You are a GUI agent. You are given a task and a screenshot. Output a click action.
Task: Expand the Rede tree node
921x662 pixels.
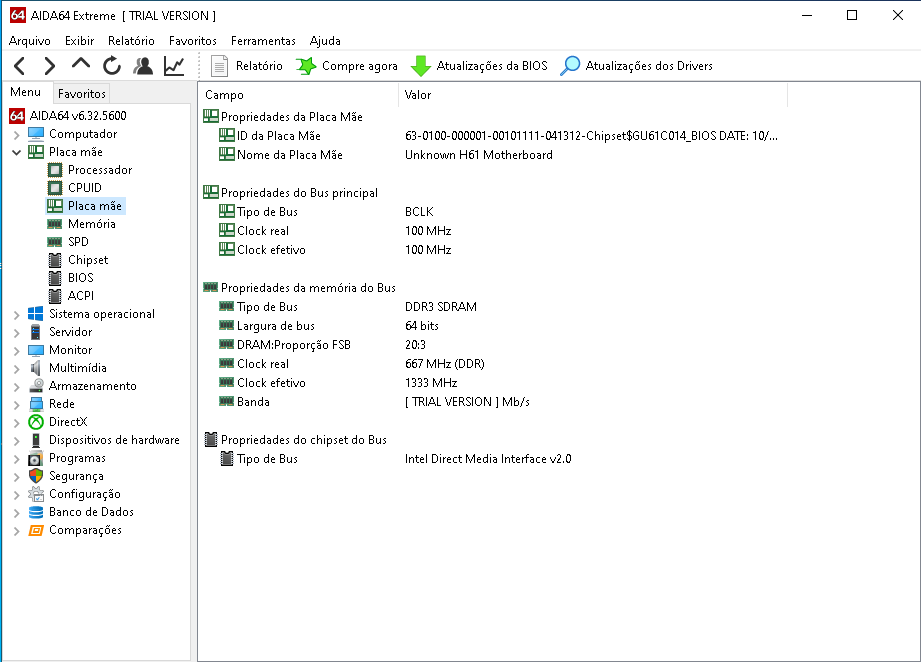click(x=16, y=405)
